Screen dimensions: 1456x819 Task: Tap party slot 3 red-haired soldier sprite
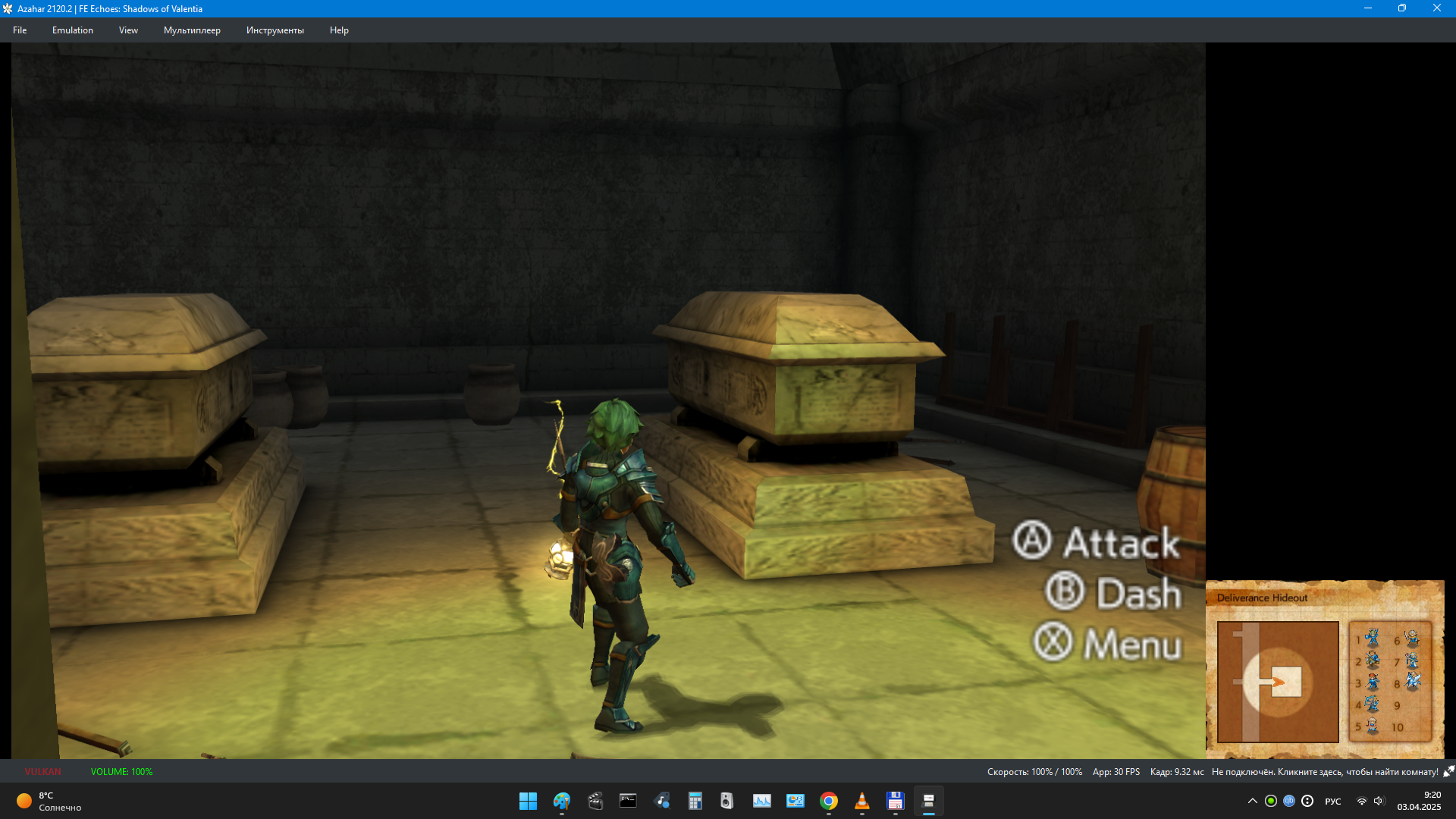coord(1373,682)
